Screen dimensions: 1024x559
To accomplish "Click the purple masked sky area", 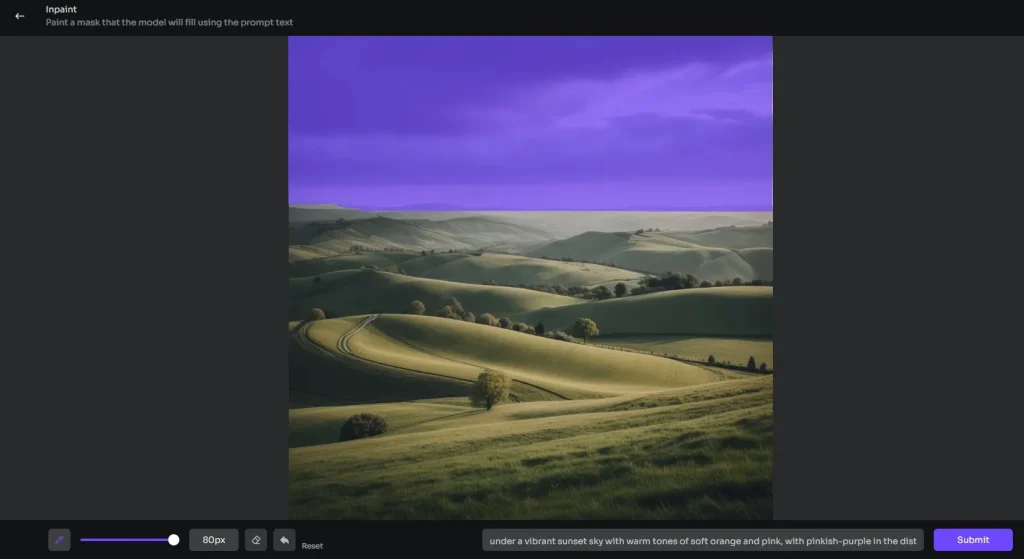I will [530, 123].
